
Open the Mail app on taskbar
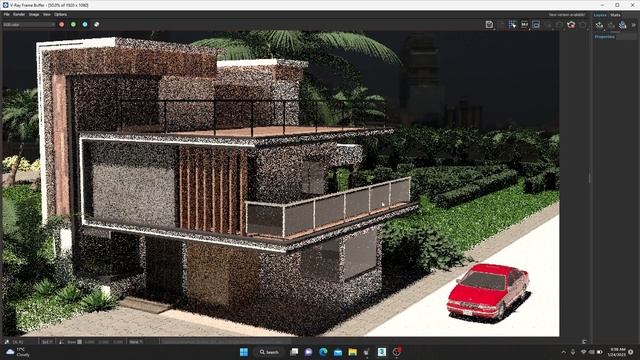point(338,352)
